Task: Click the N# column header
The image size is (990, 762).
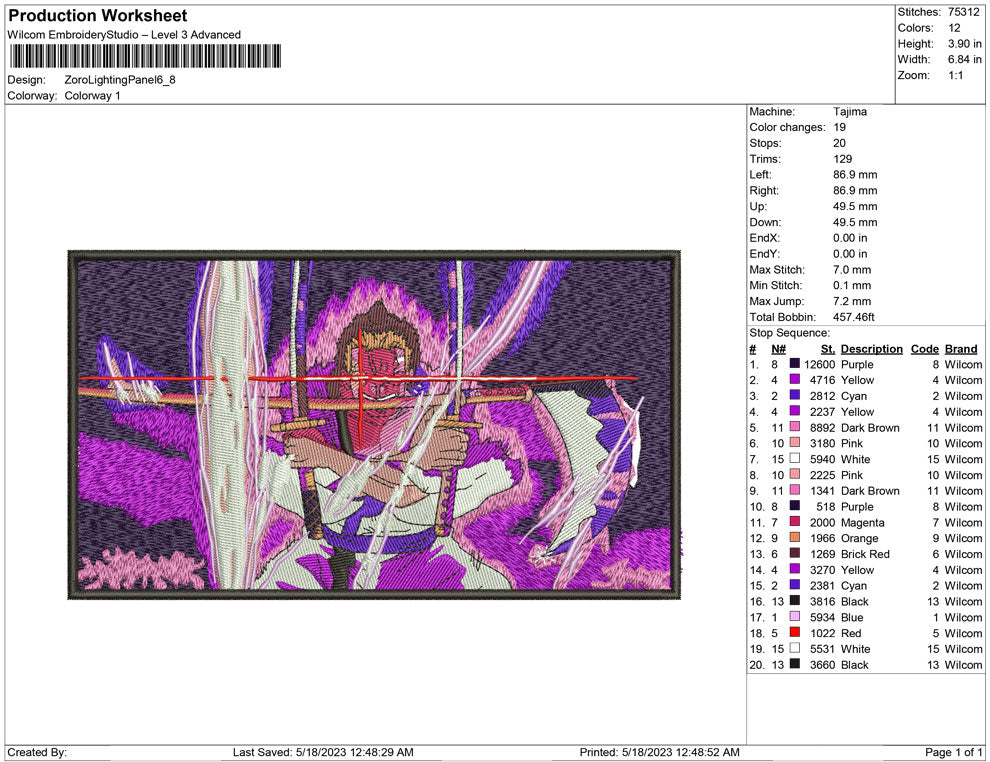Action: [778, 349]
